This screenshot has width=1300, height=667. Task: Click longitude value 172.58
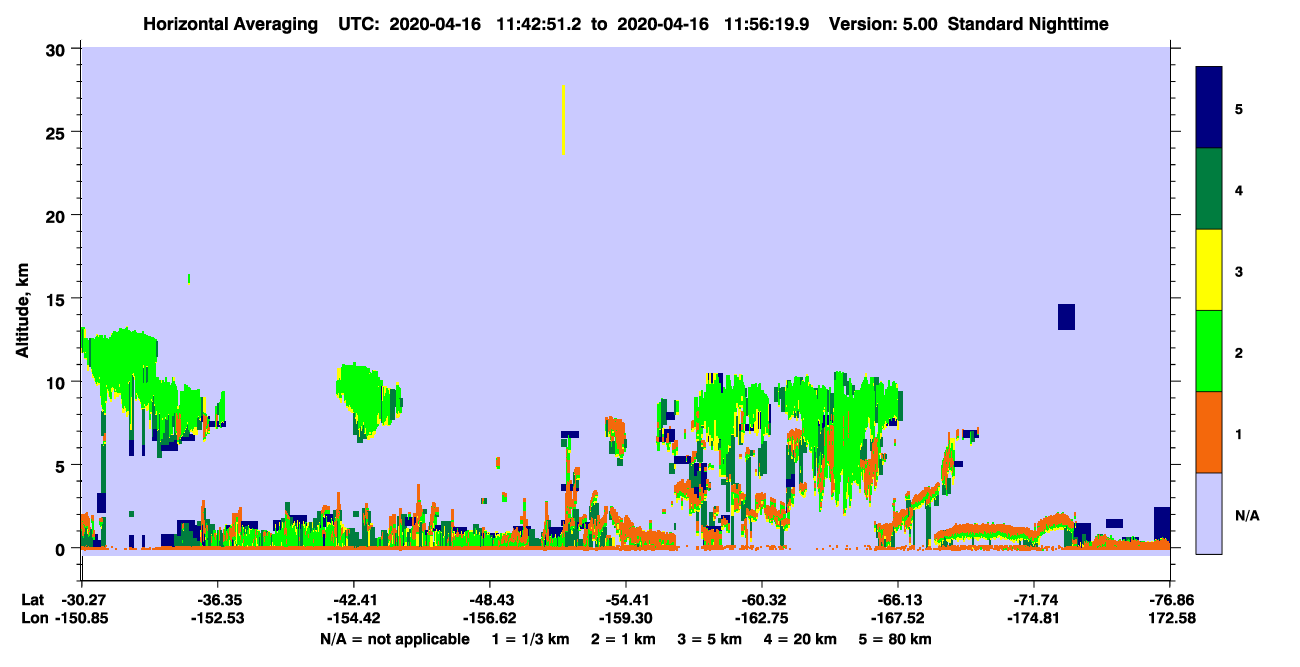click(x=1172, y=618)
